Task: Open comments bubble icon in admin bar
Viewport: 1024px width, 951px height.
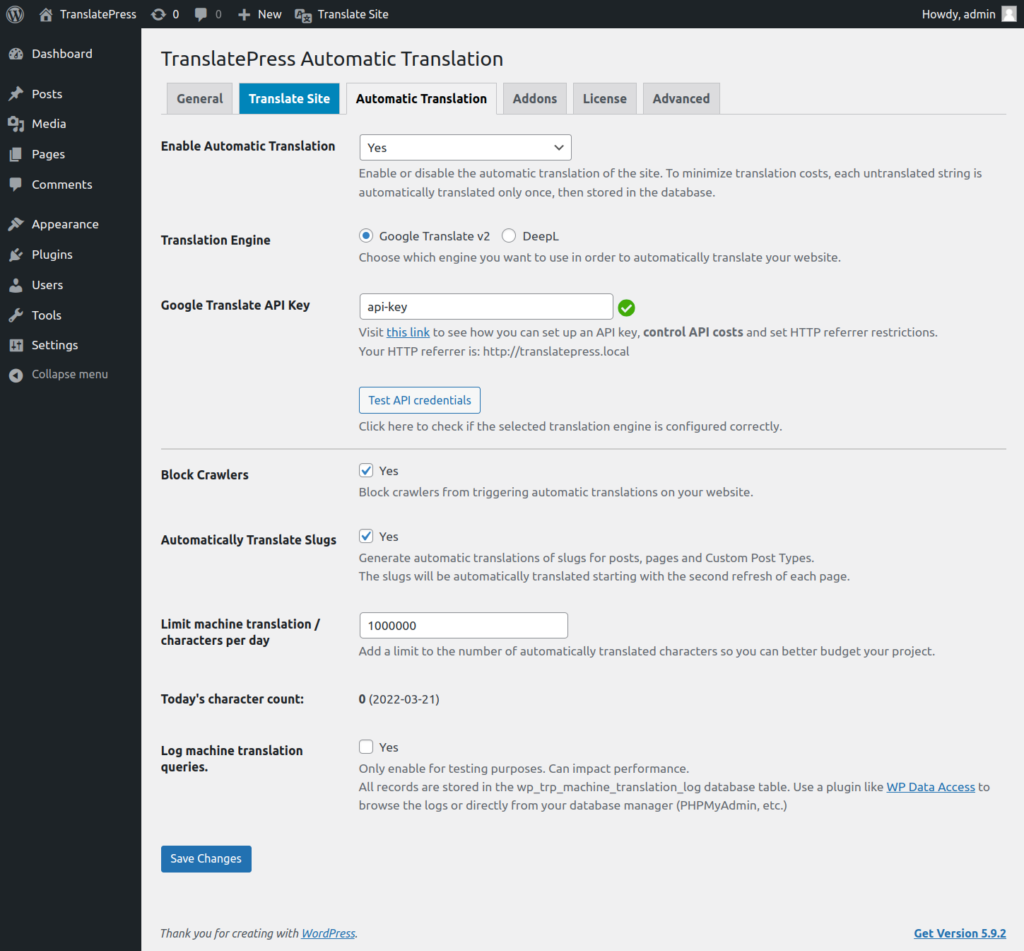Action: coord(203,14)
